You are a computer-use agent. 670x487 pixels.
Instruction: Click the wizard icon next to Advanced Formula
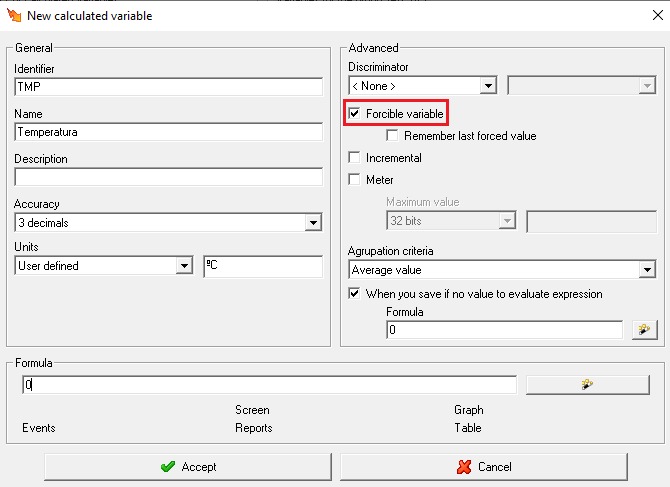tap(645, 330)
